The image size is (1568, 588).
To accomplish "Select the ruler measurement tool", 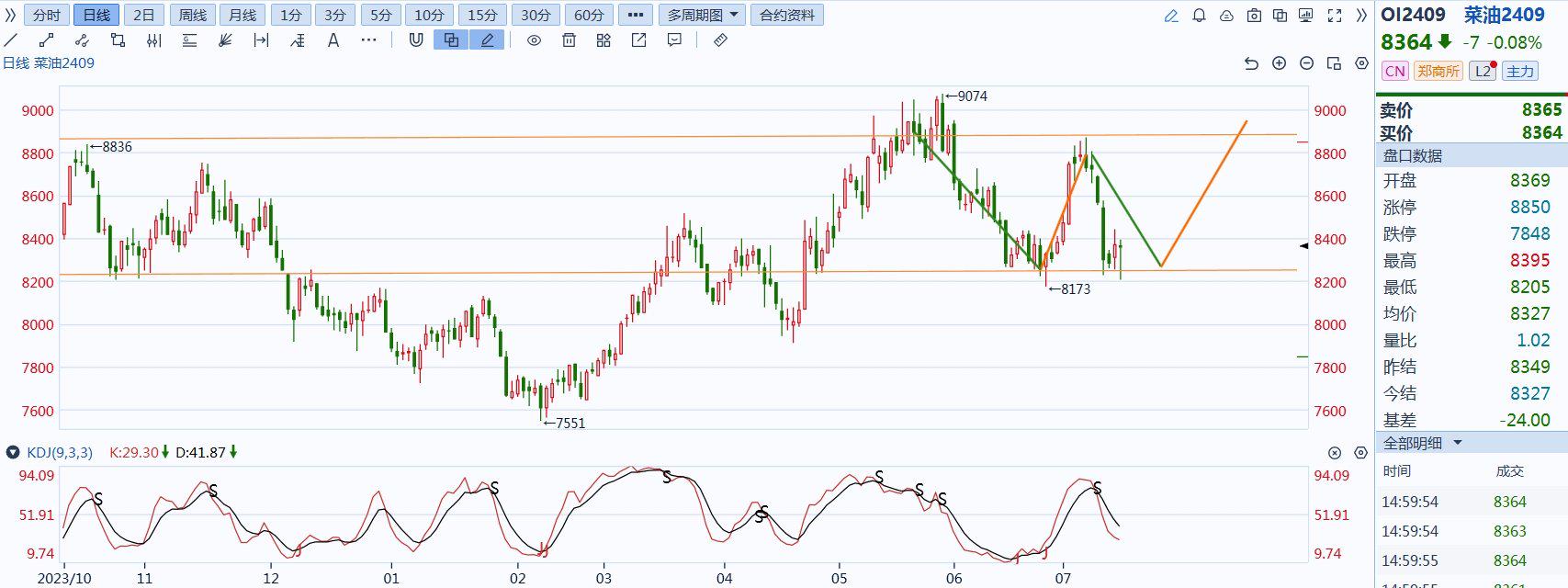I will pyautogui.click(x=720, y=40).
